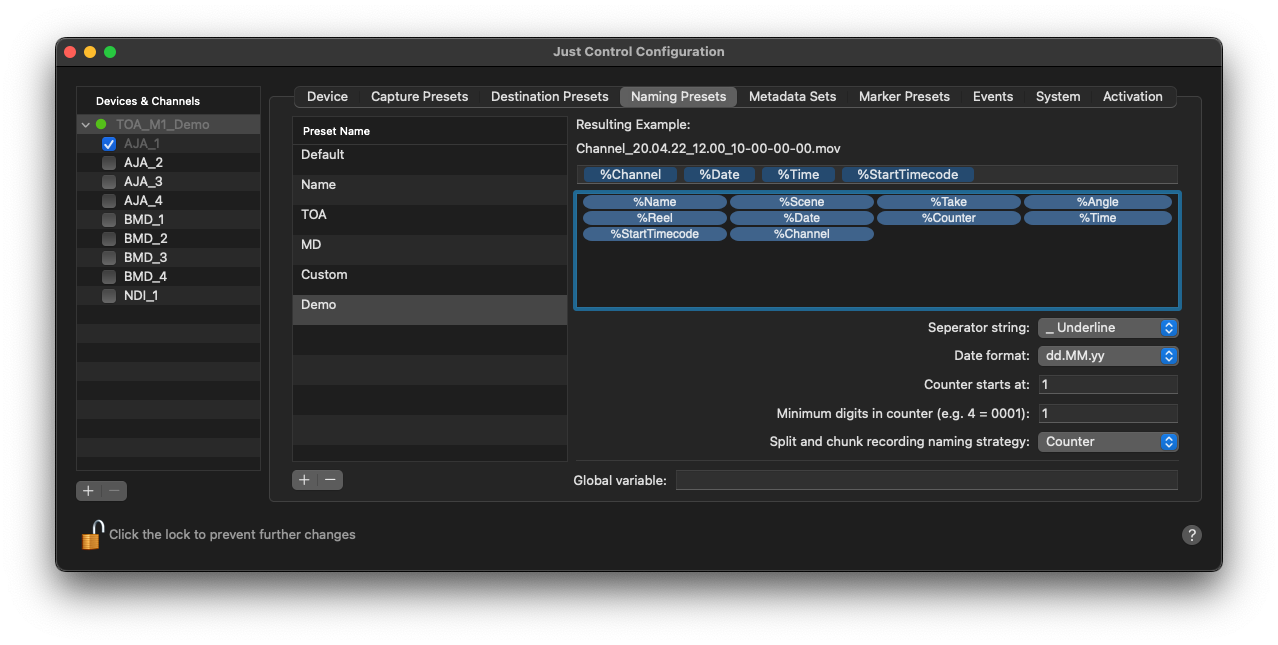Remove device with the minus button under Devices & Channels

tap(115, 491)
